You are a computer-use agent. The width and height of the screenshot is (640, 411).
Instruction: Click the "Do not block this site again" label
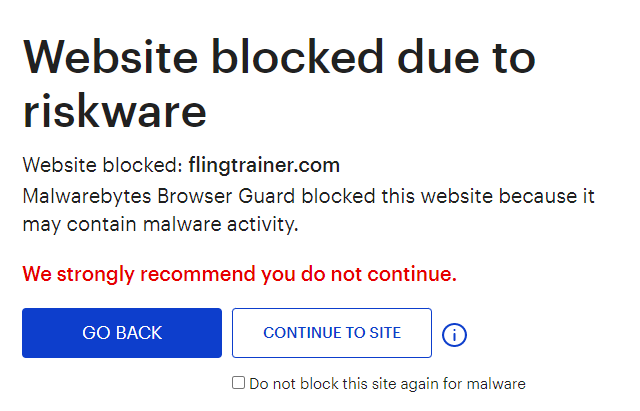[x=386, y=383]
